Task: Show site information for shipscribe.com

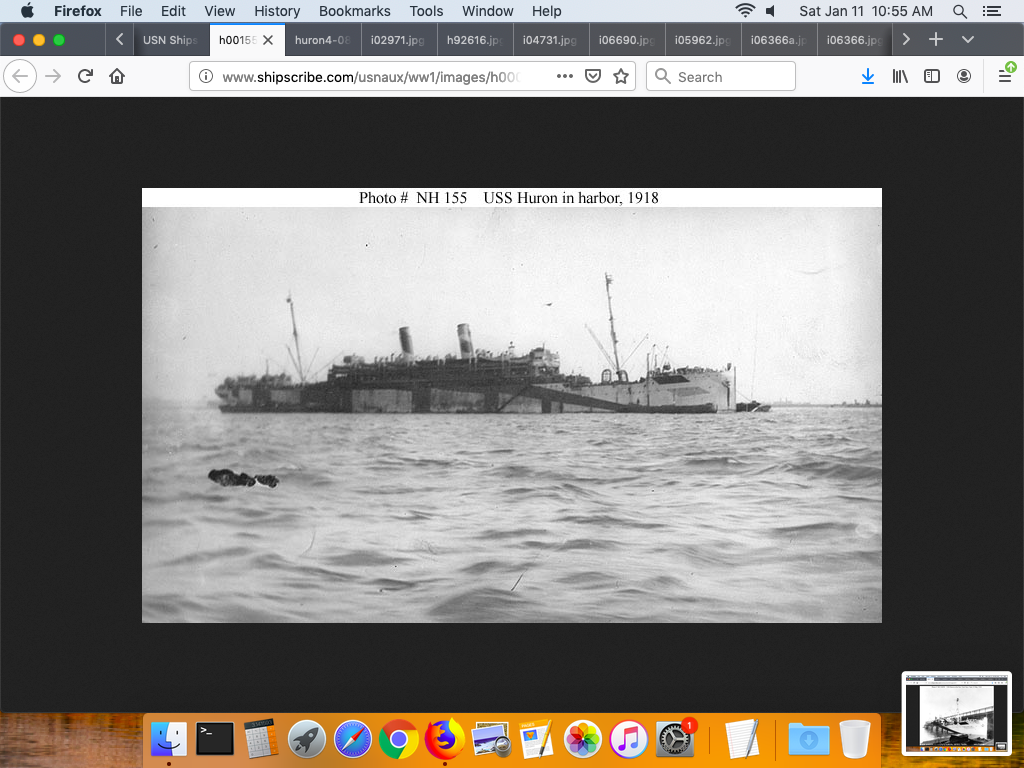Action: click(x=205, y=77)
